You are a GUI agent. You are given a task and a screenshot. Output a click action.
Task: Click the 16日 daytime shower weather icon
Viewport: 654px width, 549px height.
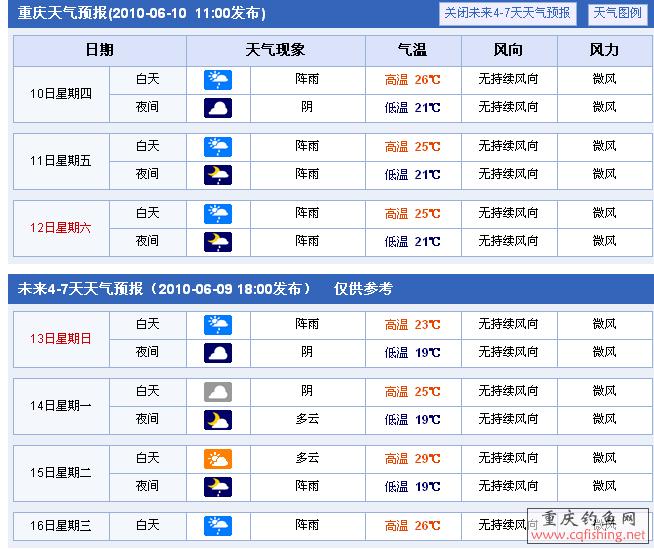pos(218,526)
